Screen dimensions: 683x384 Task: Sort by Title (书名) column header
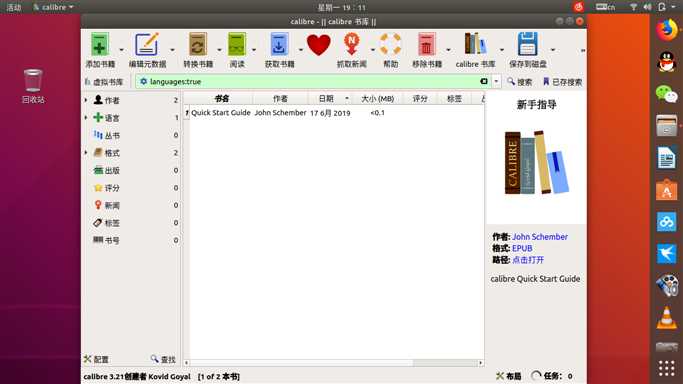pyautogui.click(x=222, y=99)
